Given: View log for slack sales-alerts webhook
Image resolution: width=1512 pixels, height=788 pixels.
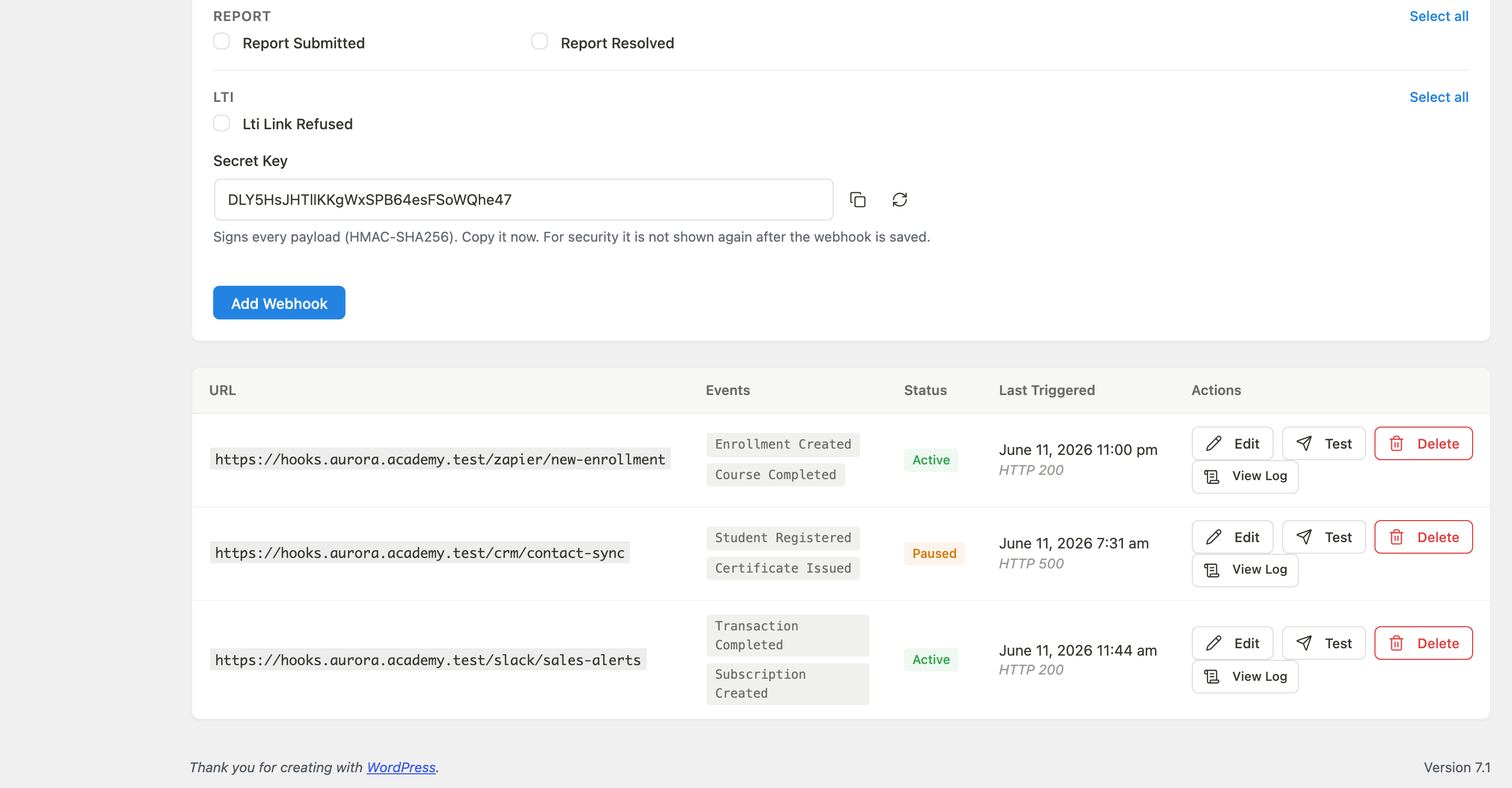Looking at the screenshot, I should coord(1245,677).
